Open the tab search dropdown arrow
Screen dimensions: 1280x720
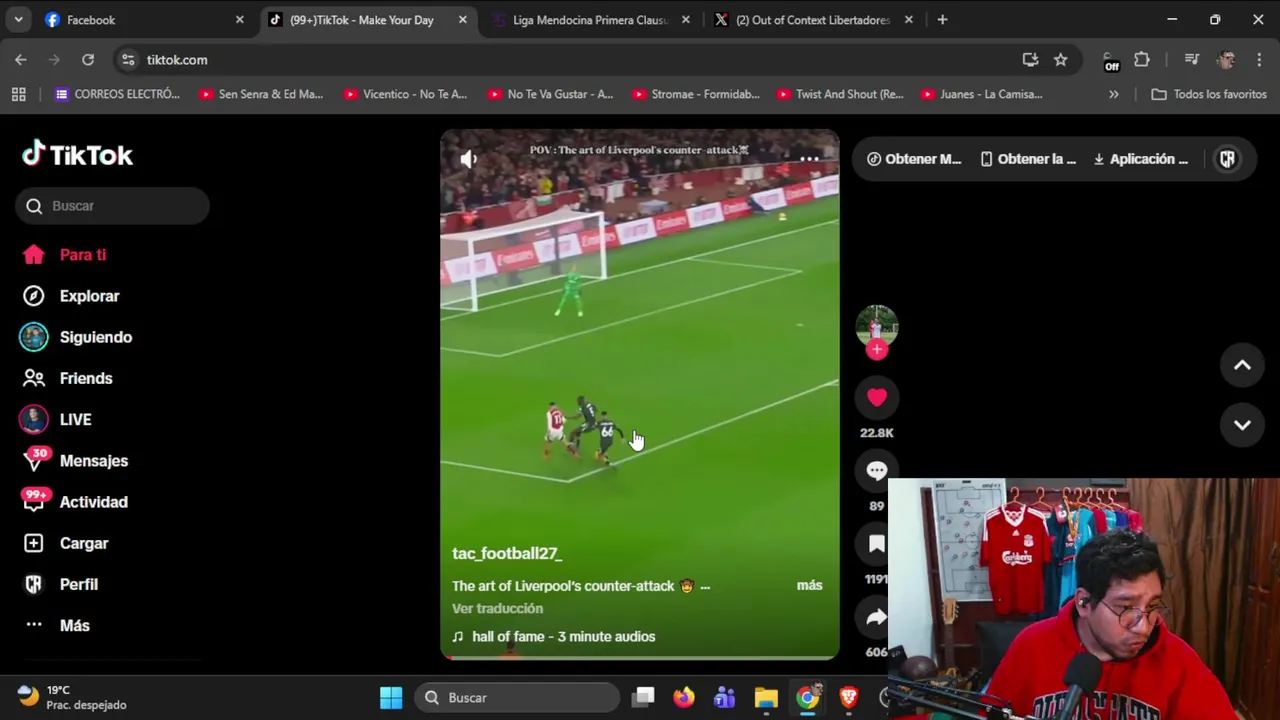(19, 20)
